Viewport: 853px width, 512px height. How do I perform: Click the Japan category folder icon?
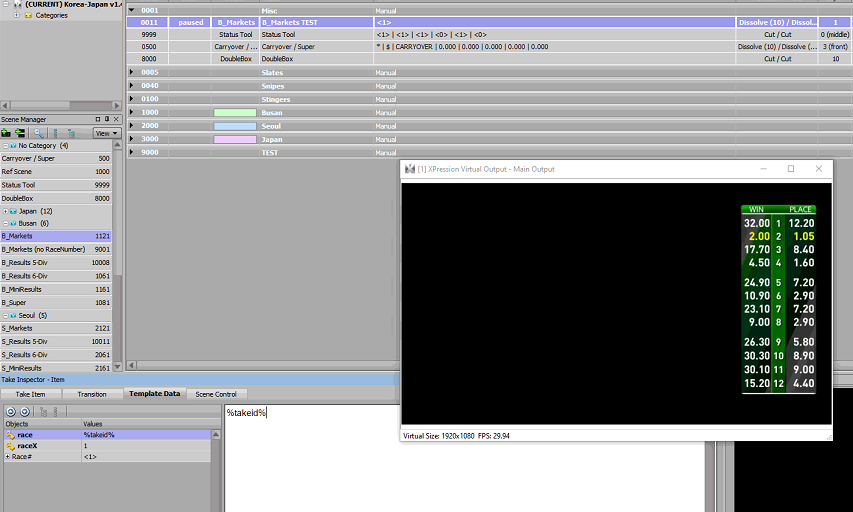click(x=14, y=211)
